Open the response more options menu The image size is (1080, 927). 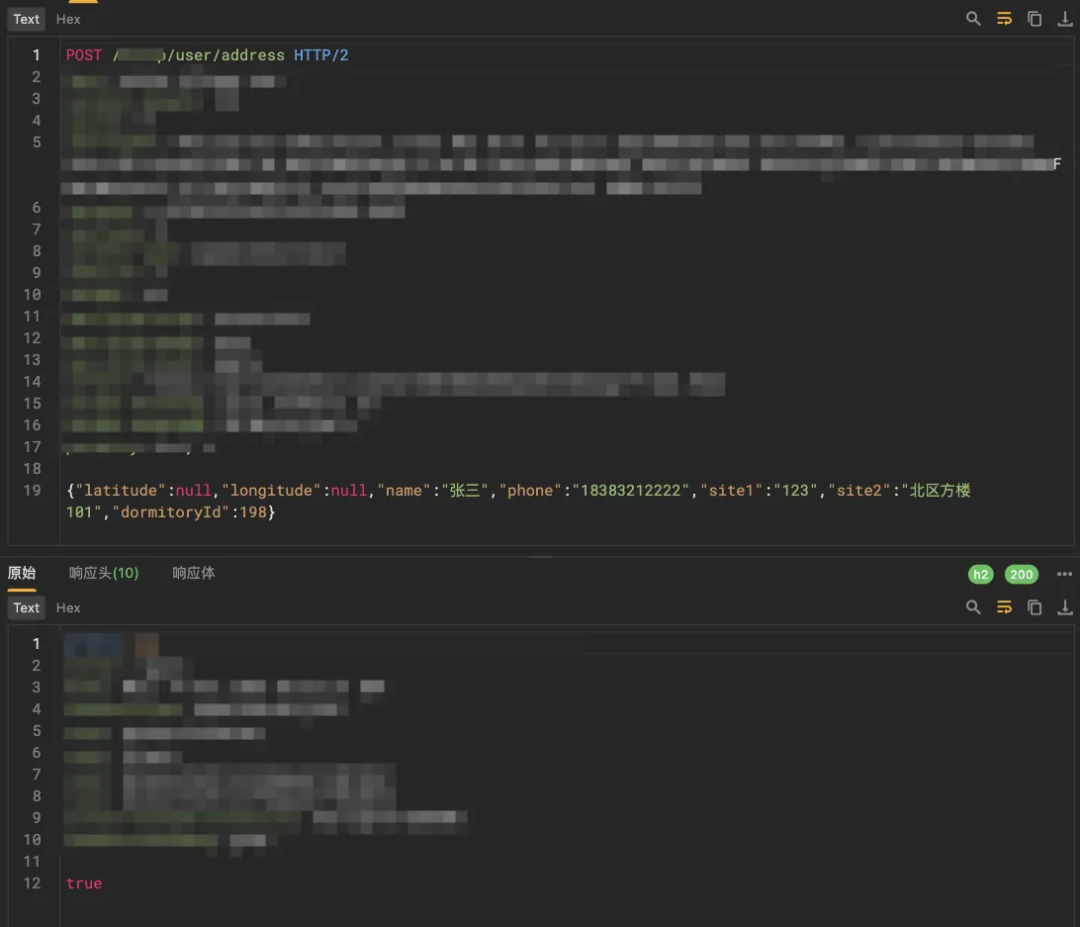click(x=1064, y=574)
